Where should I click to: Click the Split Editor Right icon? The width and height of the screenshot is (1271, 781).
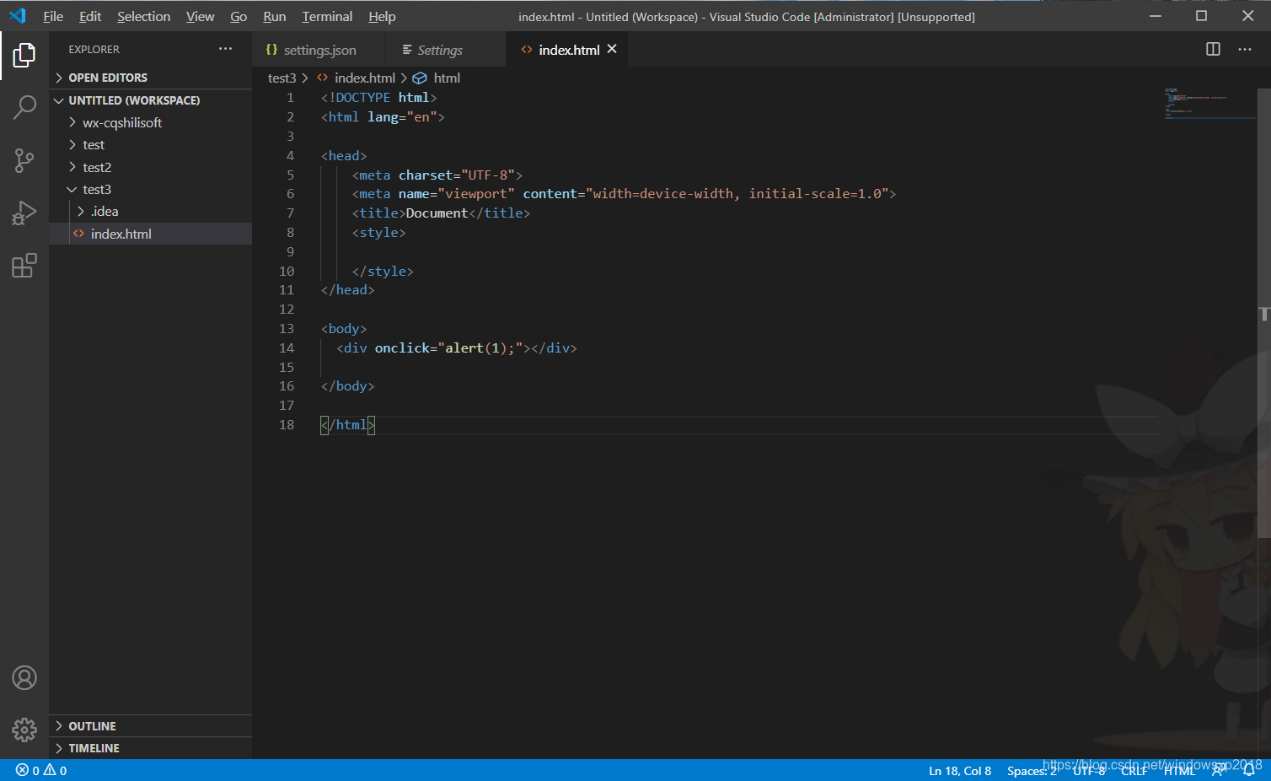pyautogui.click(x=1213, y=49)
